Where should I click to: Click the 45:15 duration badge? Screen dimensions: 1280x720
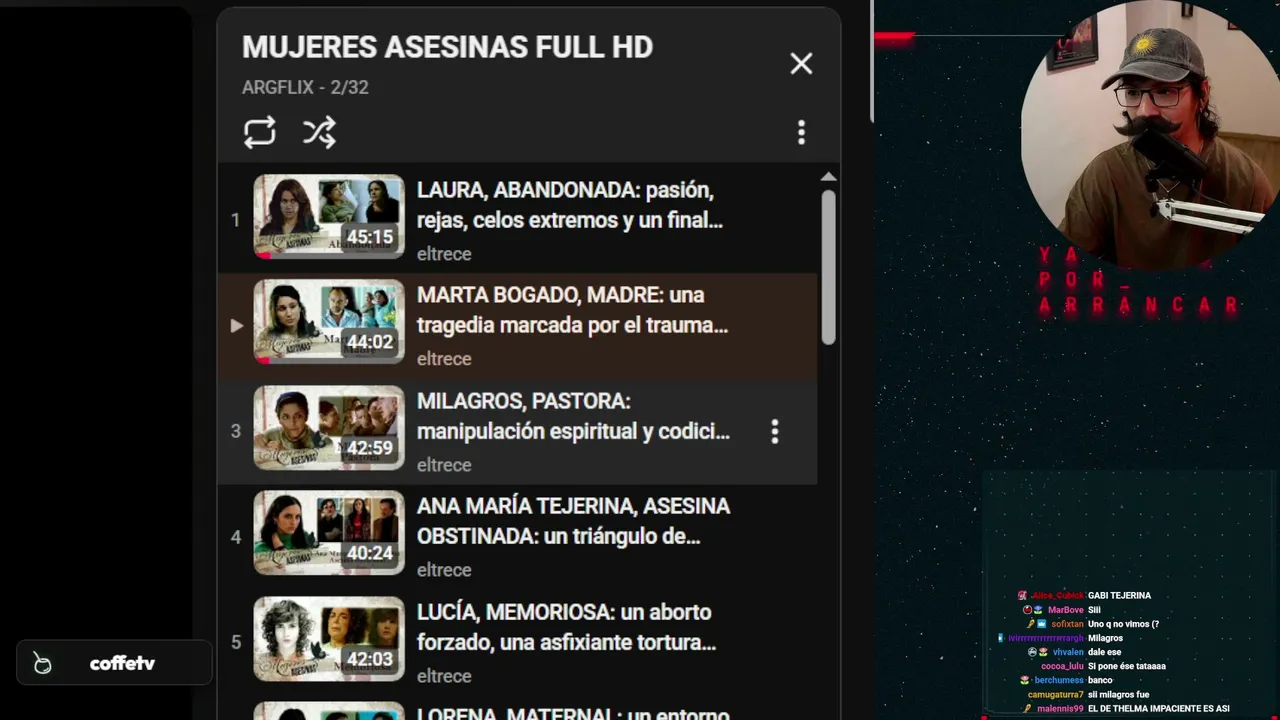pyautogui.click(x=370, y=237)
